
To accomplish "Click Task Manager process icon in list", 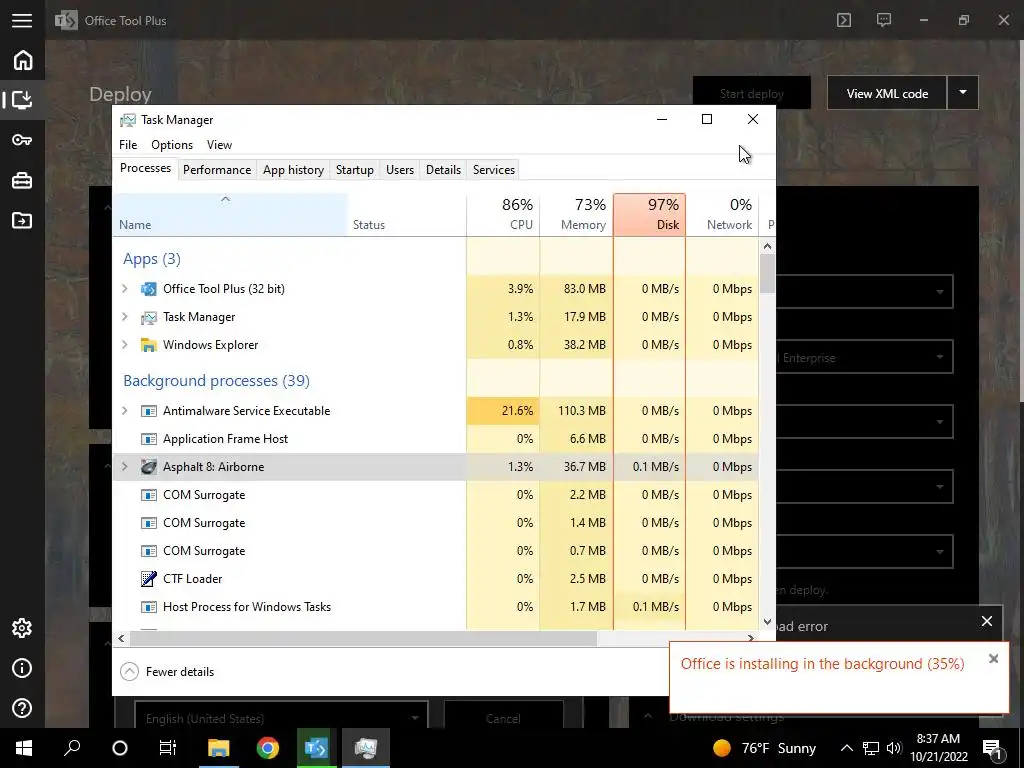I will 149,317.
